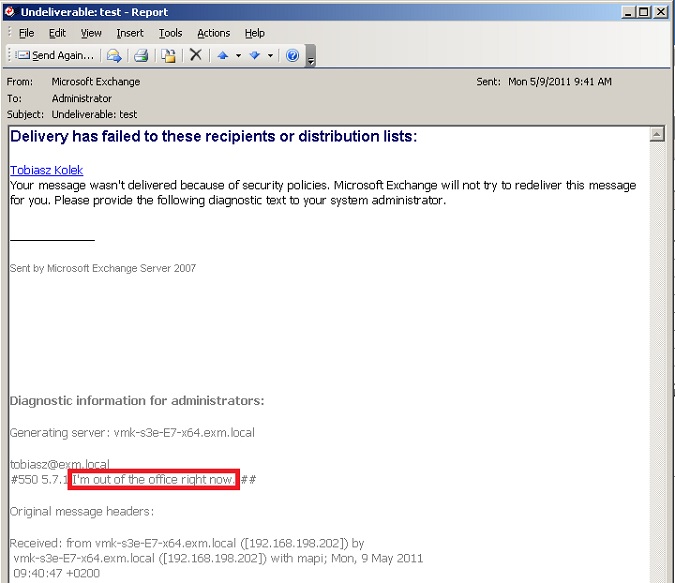Screen dimensions: 675x583
Task: Click text I'm out of the office right now
Action: point(153,480)
